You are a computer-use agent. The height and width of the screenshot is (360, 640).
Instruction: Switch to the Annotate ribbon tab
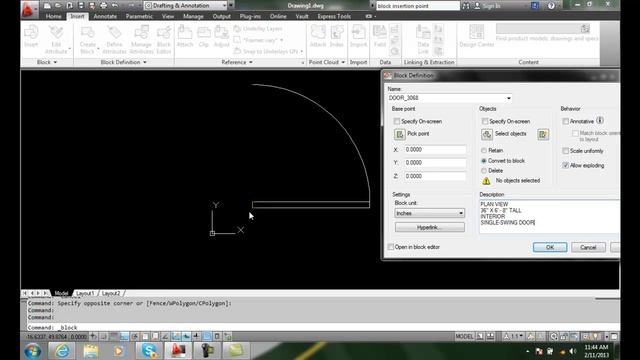tap(105, 16)
